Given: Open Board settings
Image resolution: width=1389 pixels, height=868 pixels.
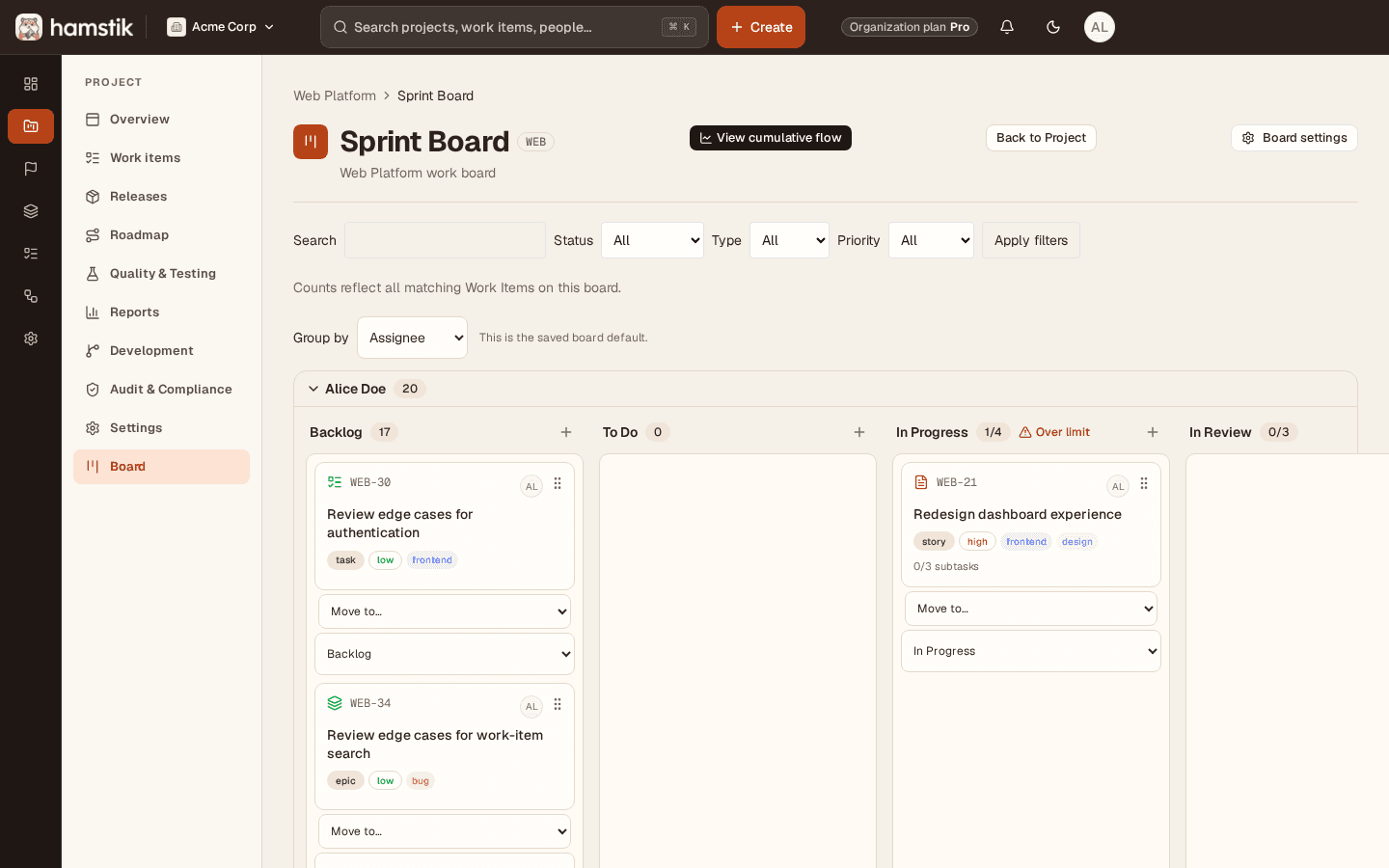Looking at the screenshot, I should pos(1294,138).
